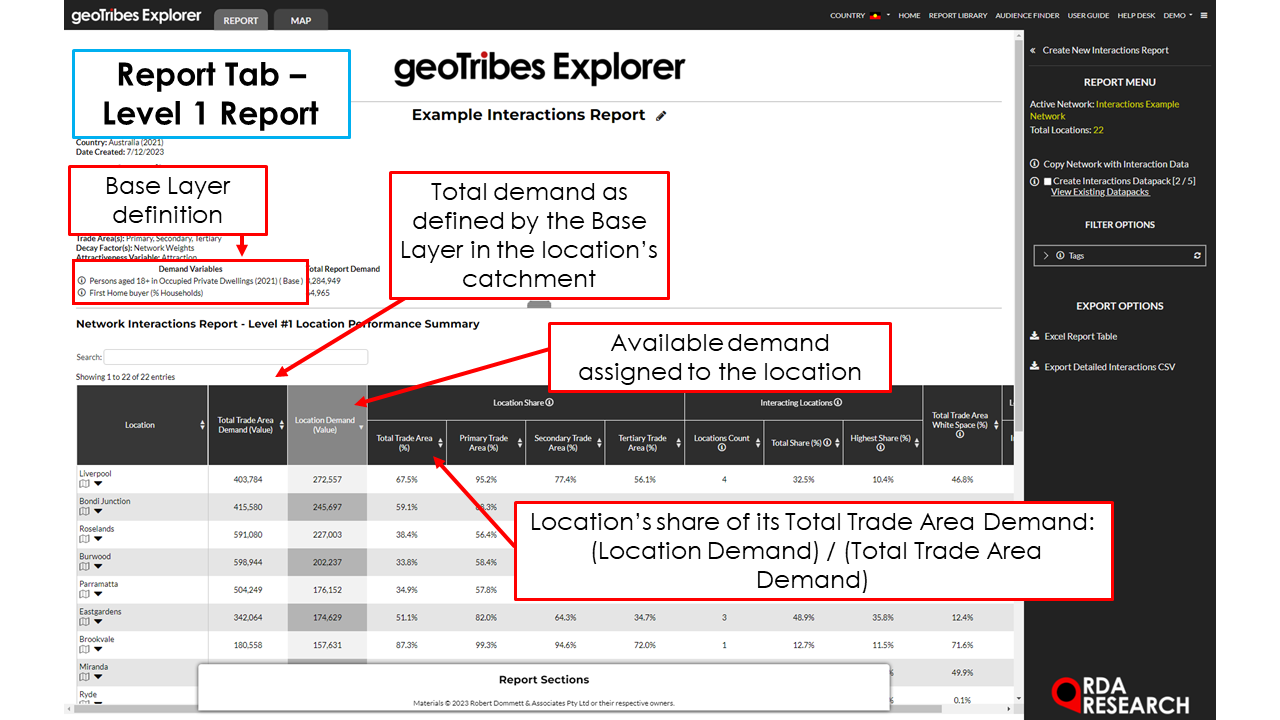Image resolution: width=1280 pixels, height=720 pixels.
Task: Click the country flag icon
Action: coord(876,16)
